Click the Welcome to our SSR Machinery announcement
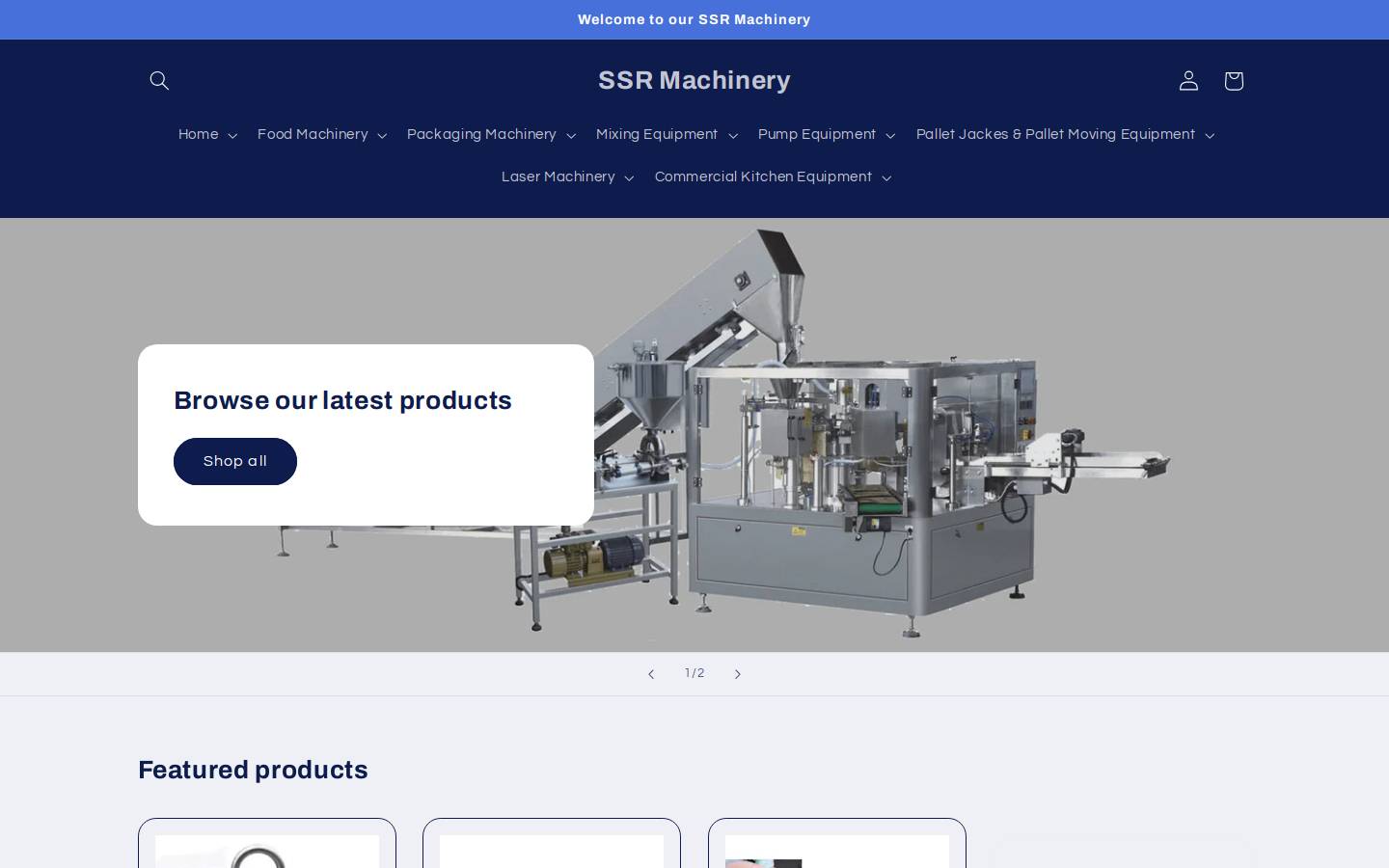 pos(694,19)
